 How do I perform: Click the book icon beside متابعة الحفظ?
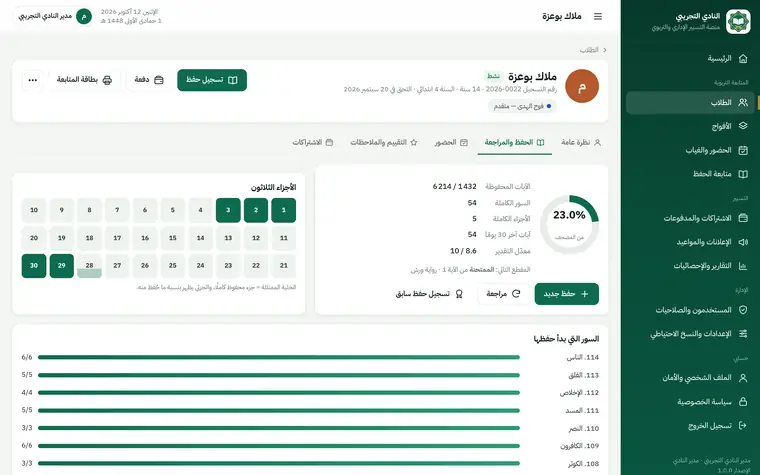point(743,174)
